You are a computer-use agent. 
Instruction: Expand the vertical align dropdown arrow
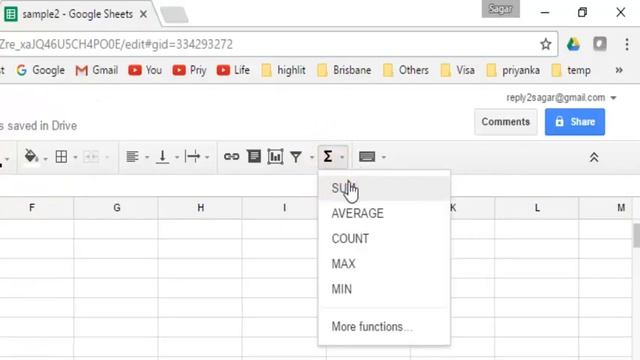point(177,158)
